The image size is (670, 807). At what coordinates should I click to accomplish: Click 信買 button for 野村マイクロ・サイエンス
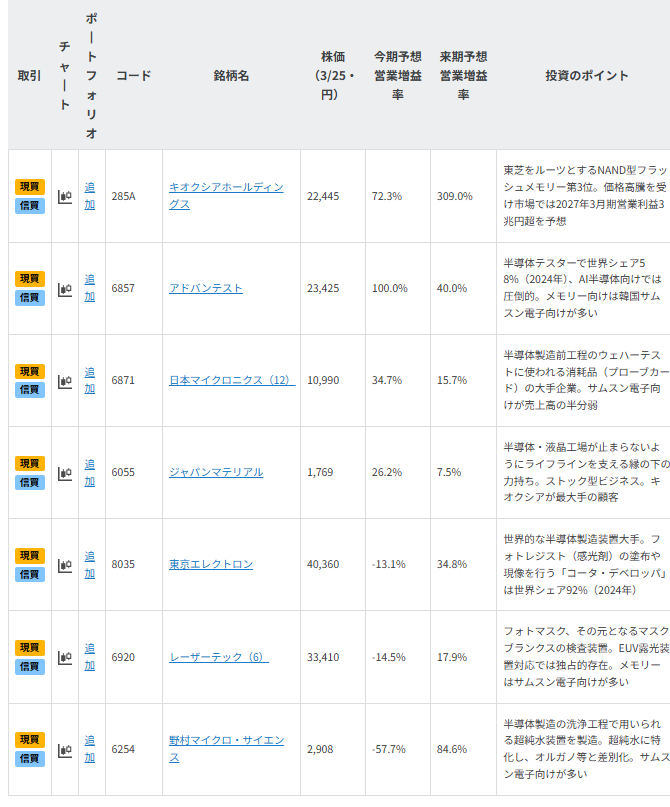click(x=30, y=759)
